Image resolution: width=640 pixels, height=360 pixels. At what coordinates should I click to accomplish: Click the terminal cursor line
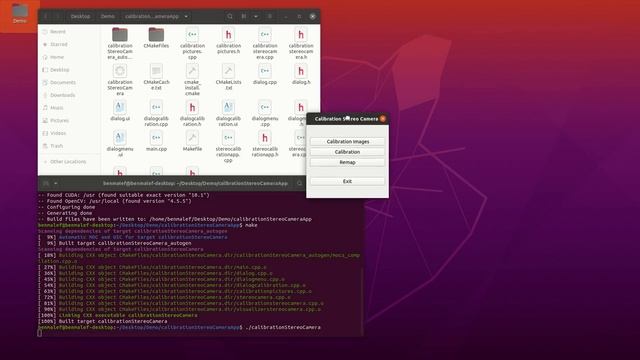coord(40,333)
